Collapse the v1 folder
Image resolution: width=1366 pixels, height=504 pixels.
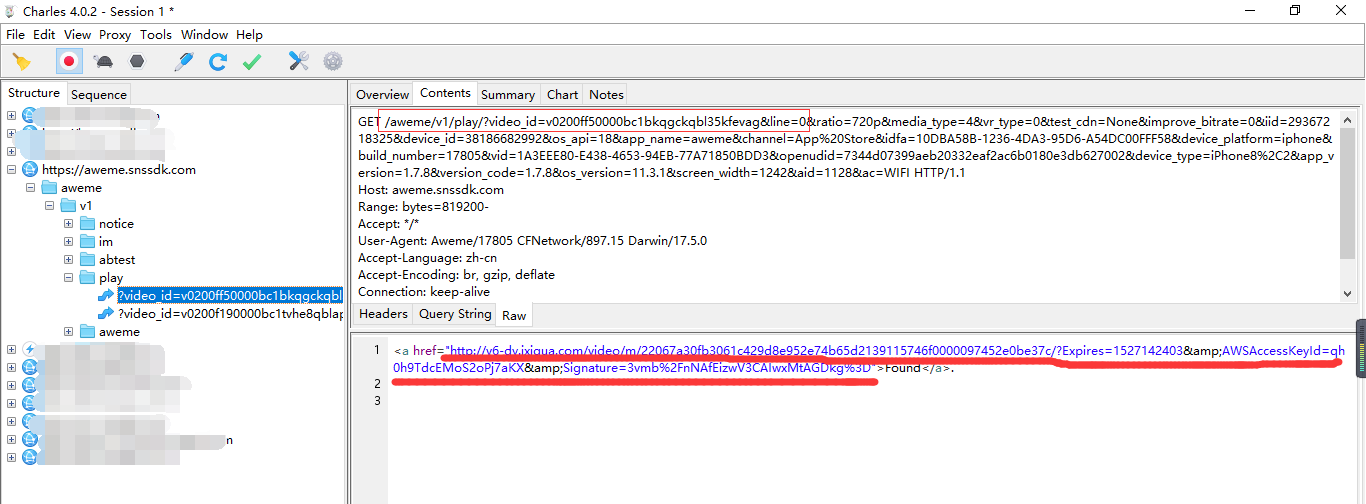tap(49, 206)
